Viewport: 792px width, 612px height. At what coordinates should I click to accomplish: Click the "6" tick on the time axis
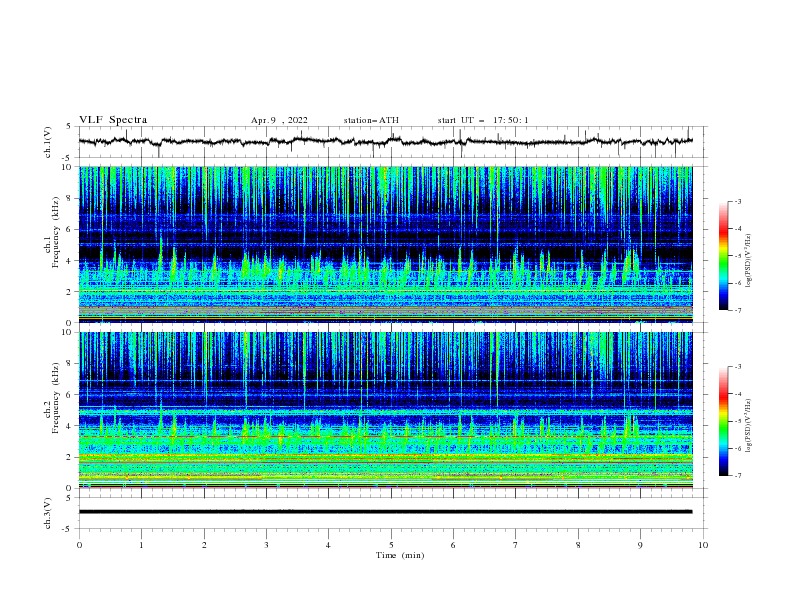click(x=453, y=545)
